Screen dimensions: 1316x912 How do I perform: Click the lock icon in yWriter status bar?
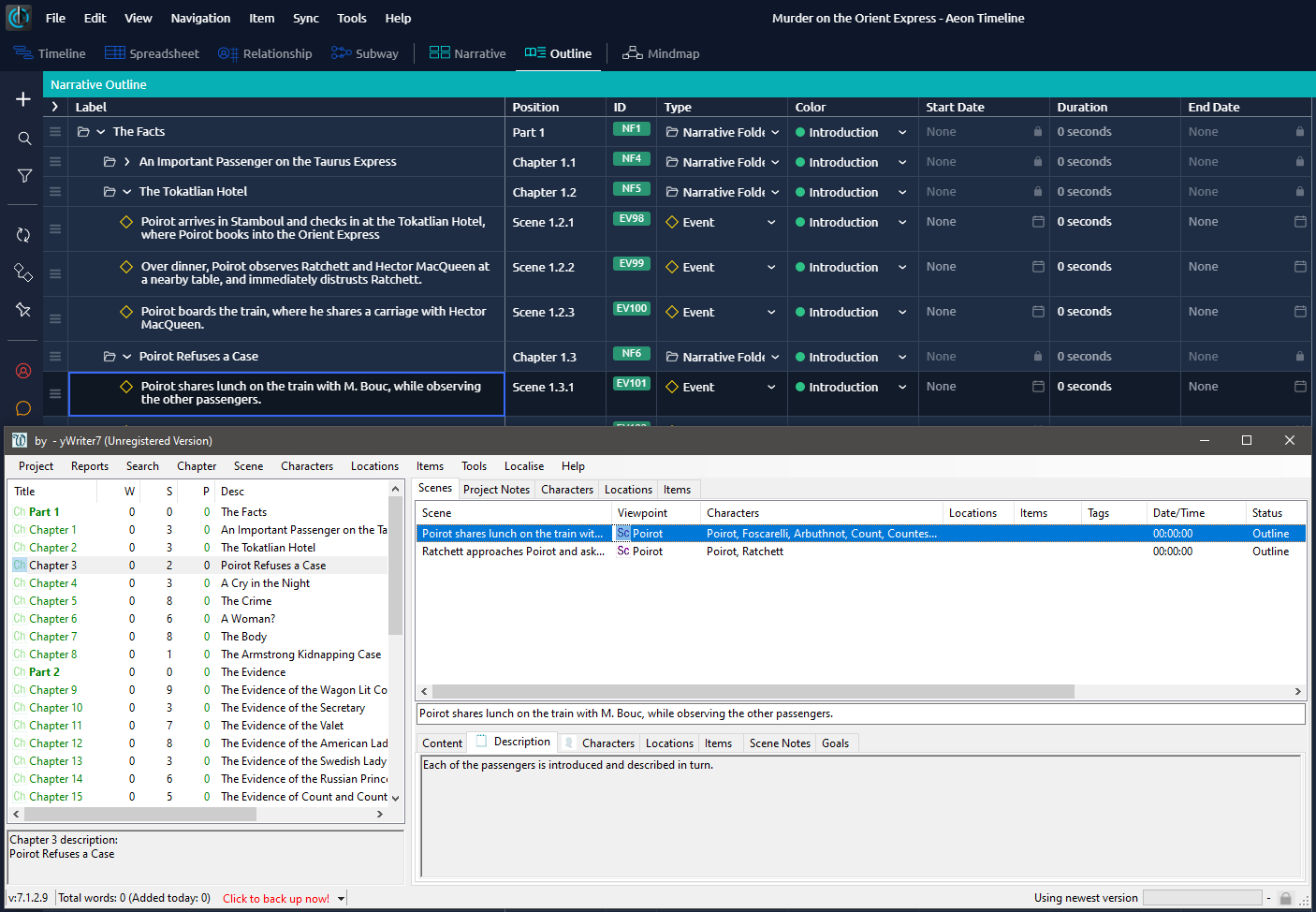(x=1286, y=898)
